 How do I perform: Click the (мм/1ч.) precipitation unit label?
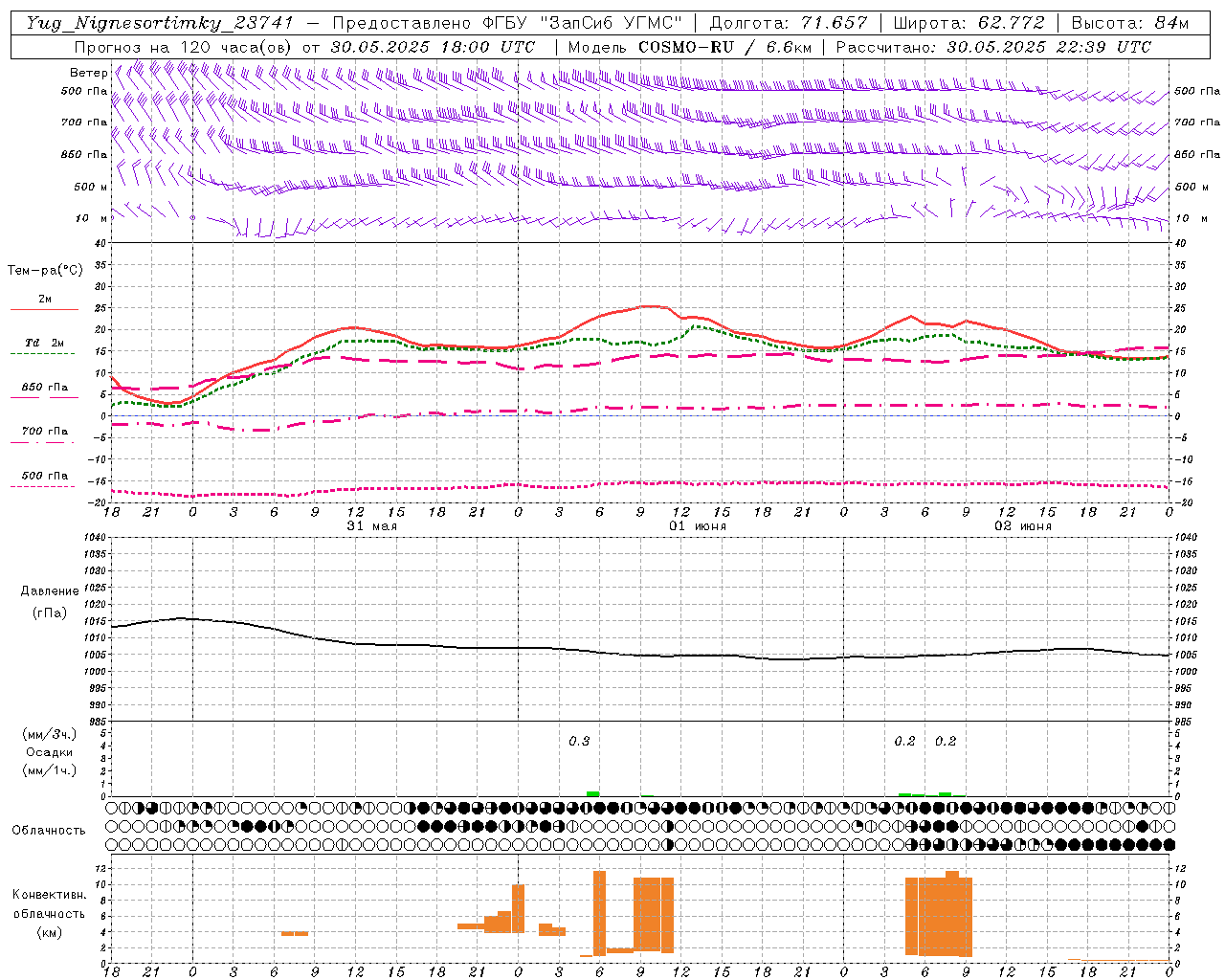pyautogui.click(x=50, y=770)
